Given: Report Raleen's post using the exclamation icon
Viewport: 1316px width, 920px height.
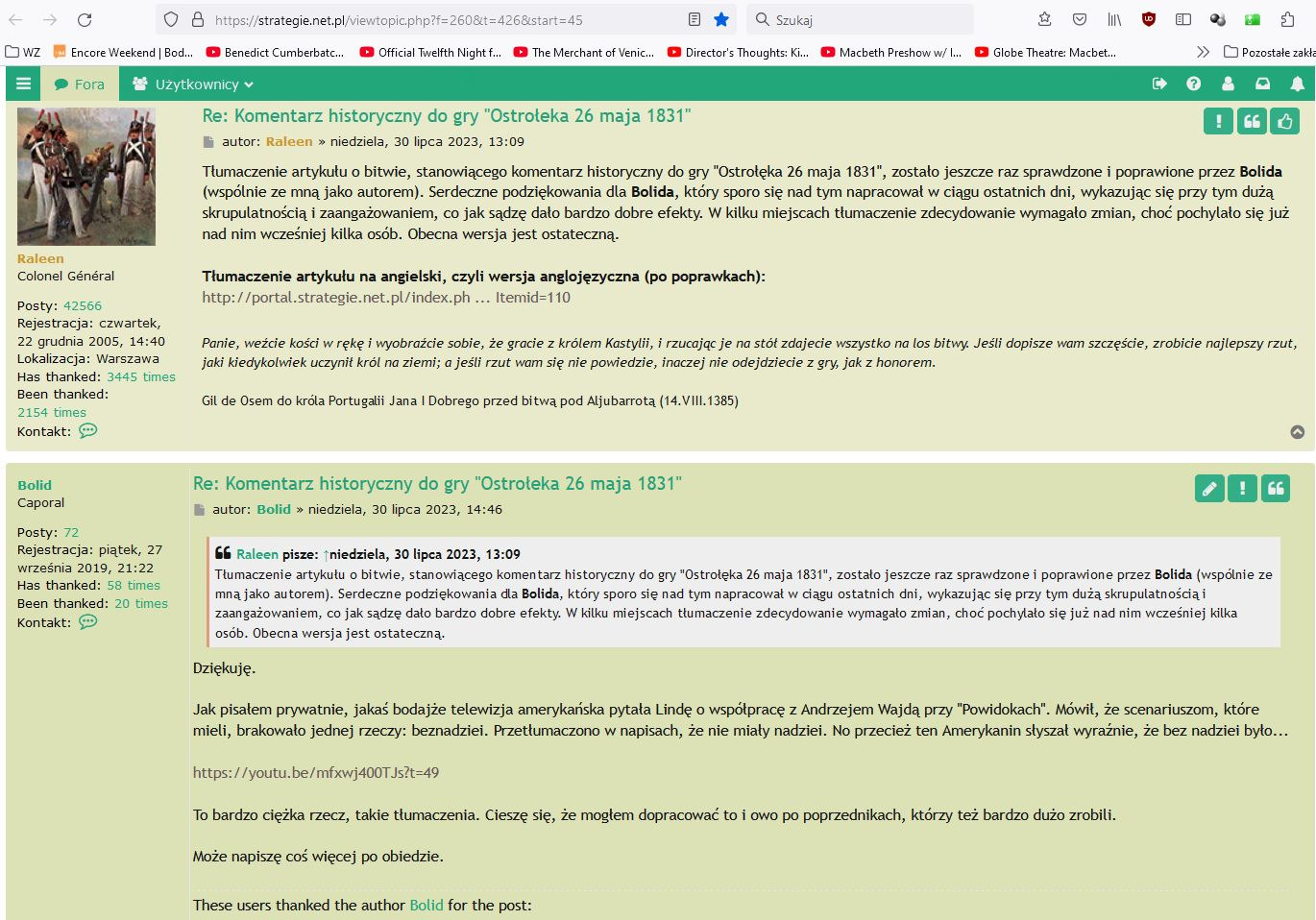Looking at the screenshot, I should (x=1218, y=121).
